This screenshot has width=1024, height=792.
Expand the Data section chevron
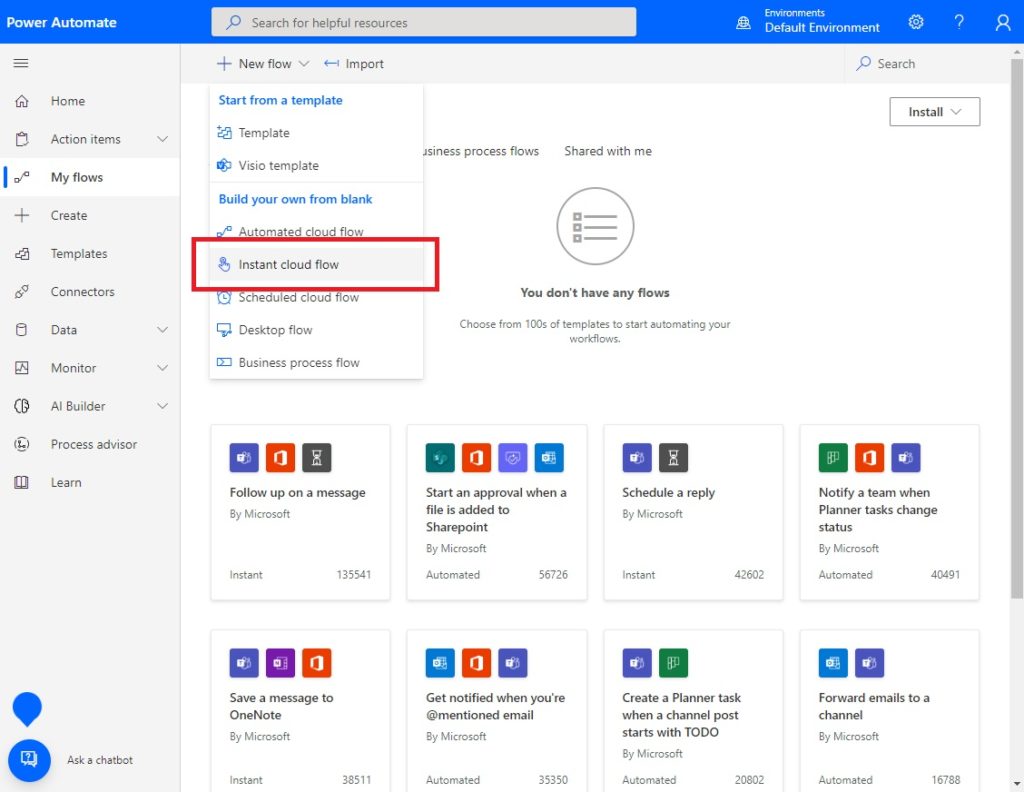pos(163,330)
